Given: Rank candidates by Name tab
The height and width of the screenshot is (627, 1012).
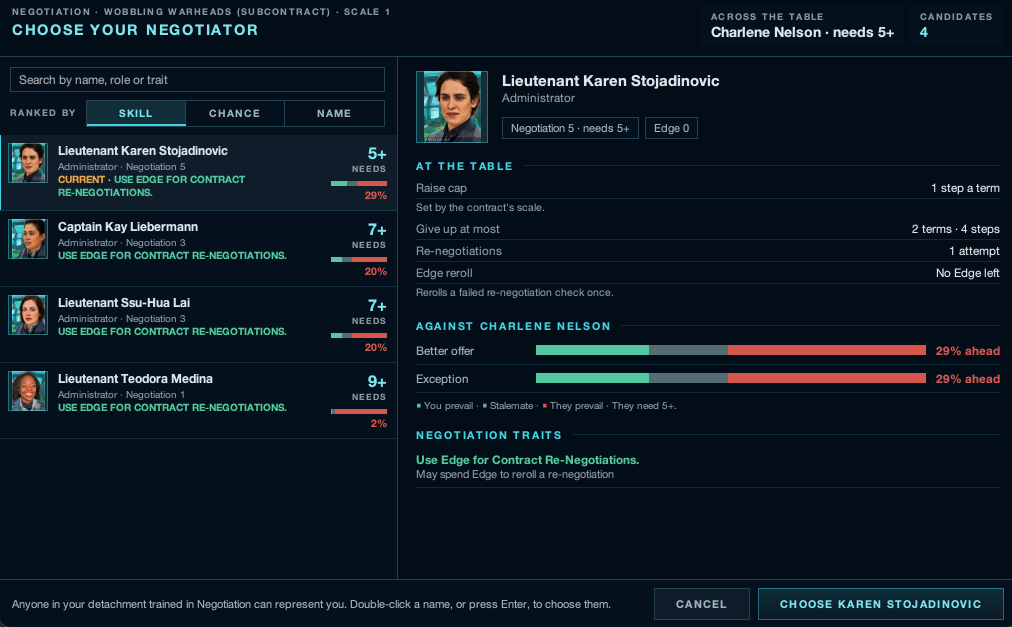Looking at the screenshot, I should pos(334,113).
